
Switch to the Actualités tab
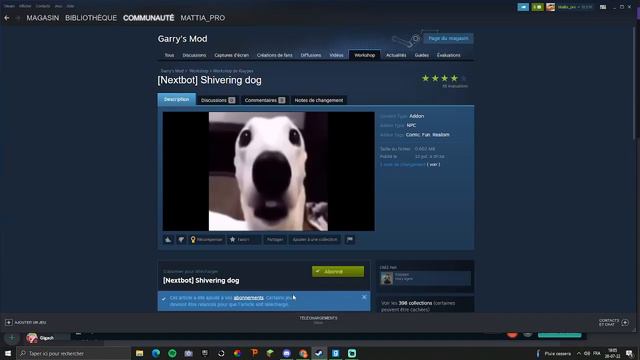click(x=396, y=55)
